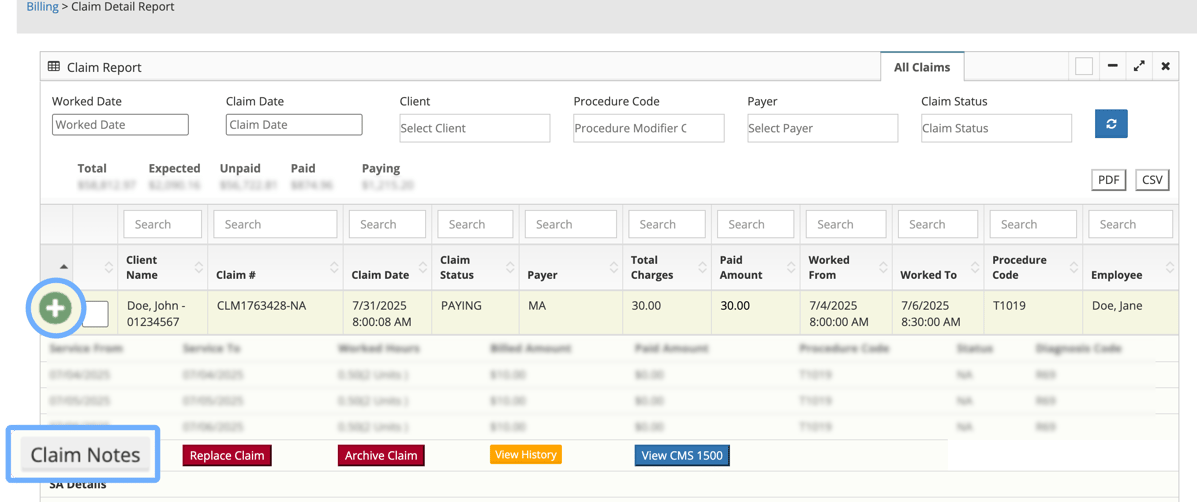1197x502 pixels.
Task: Click the Archive Claim button
Action: pos(381,456)
